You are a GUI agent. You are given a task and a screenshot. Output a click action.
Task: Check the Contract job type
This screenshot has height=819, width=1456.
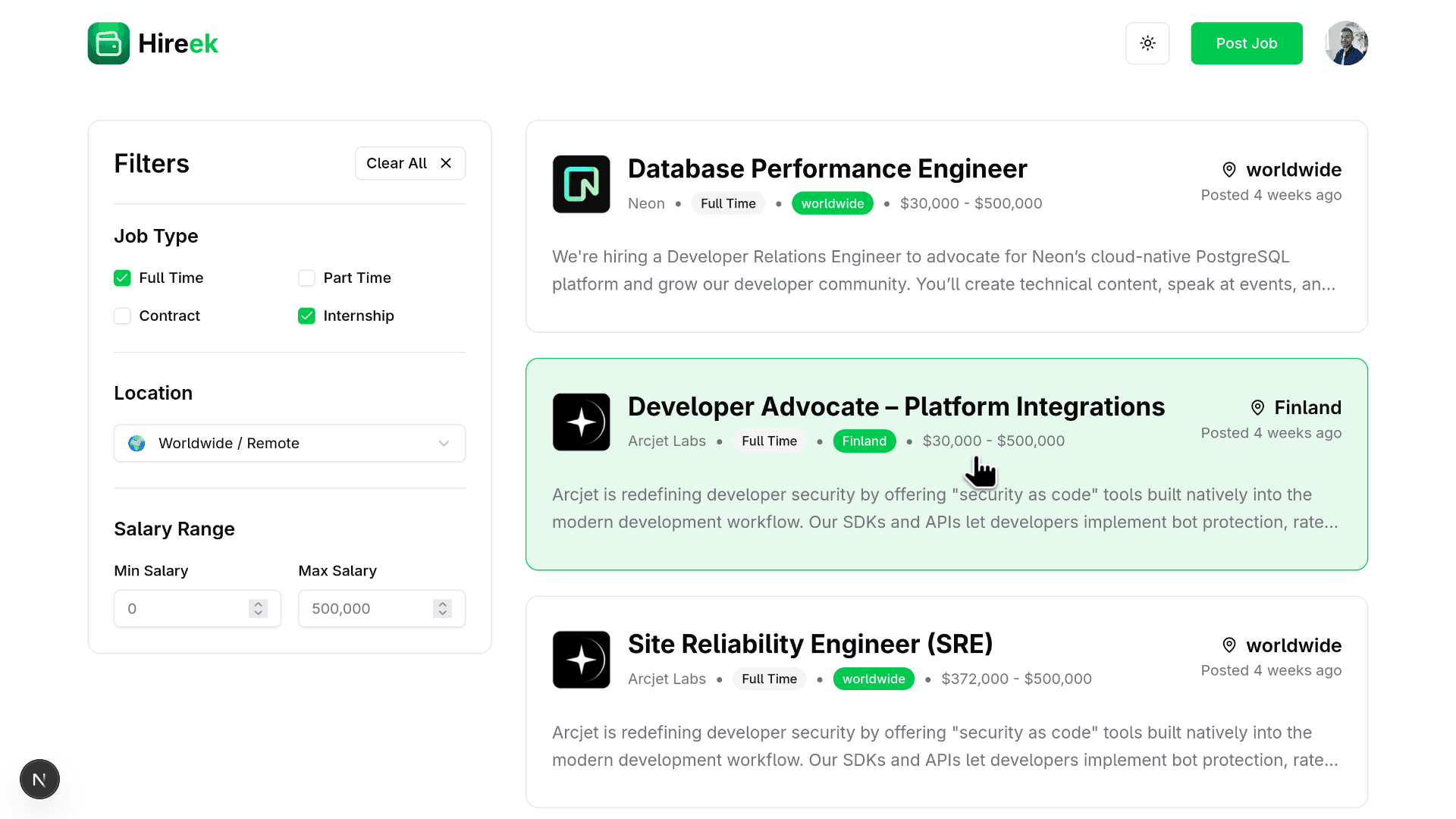(x=122, y=315)
